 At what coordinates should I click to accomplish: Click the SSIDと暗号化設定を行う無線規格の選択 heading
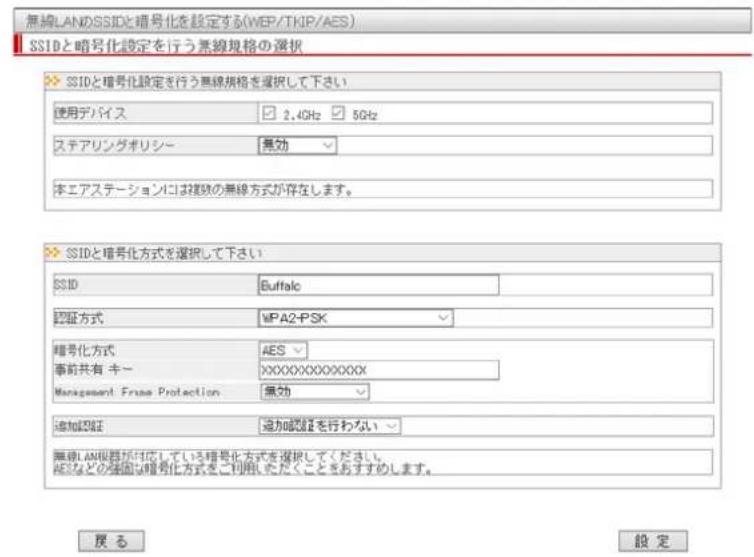click(166, 46)
